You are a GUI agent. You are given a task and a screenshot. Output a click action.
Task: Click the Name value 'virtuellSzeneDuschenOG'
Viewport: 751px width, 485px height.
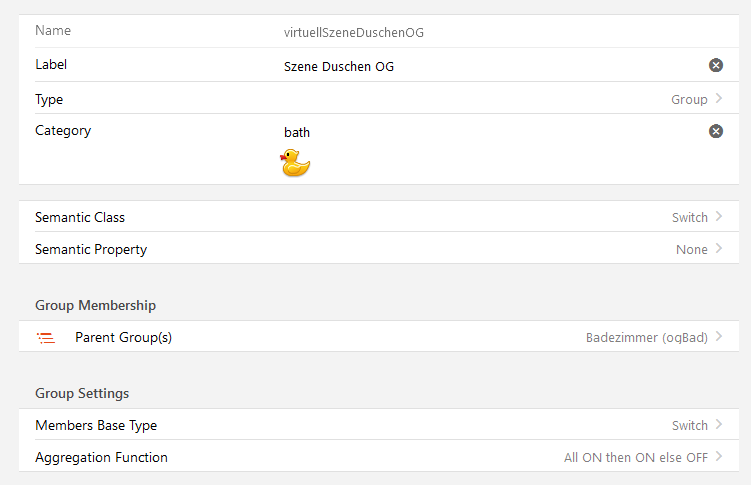(354, 32)
